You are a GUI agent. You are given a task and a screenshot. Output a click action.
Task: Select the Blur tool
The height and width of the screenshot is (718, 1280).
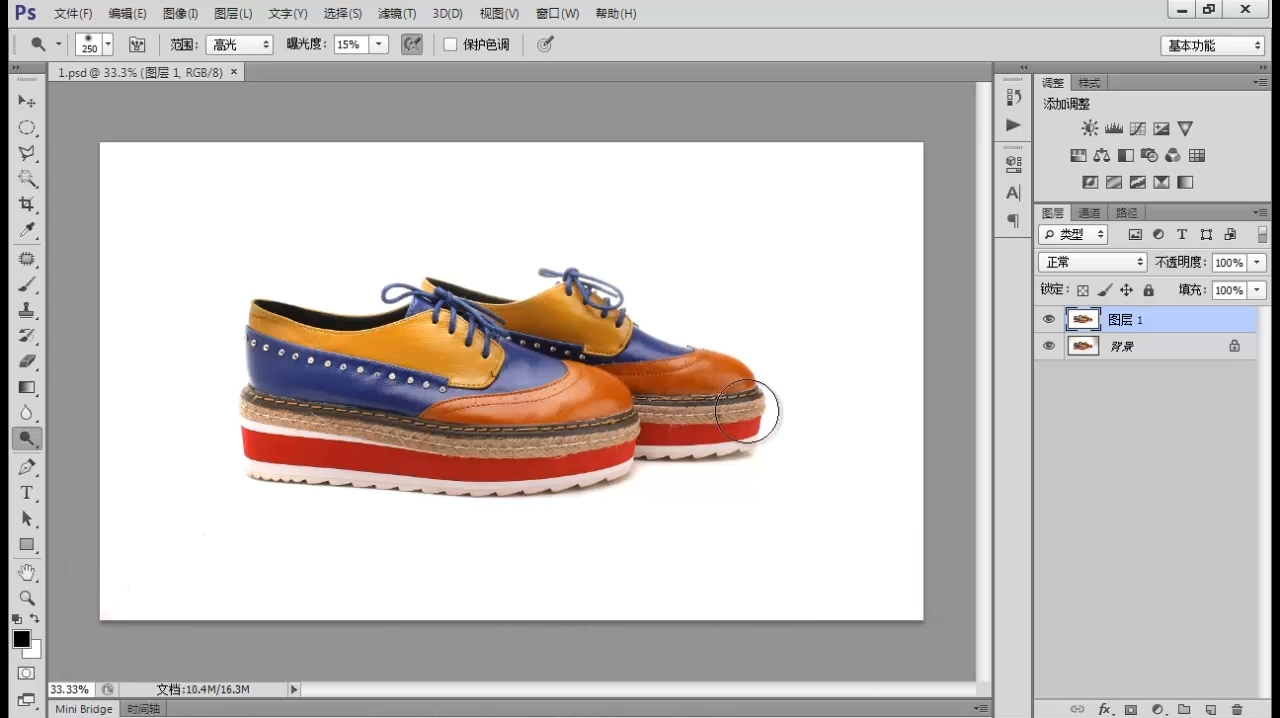pyautogui.click(x=27, y=413)
